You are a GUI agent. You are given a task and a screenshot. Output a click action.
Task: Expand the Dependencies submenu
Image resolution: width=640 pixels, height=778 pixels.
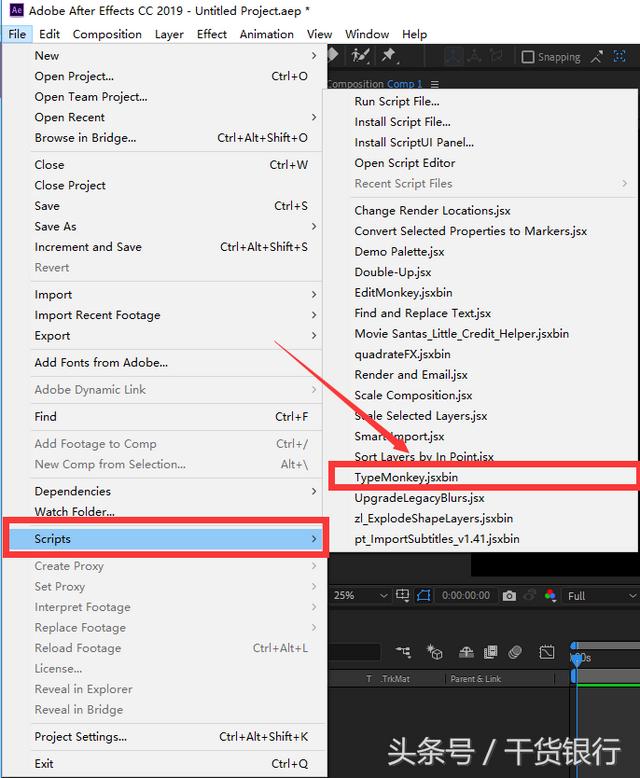point(164,491)
